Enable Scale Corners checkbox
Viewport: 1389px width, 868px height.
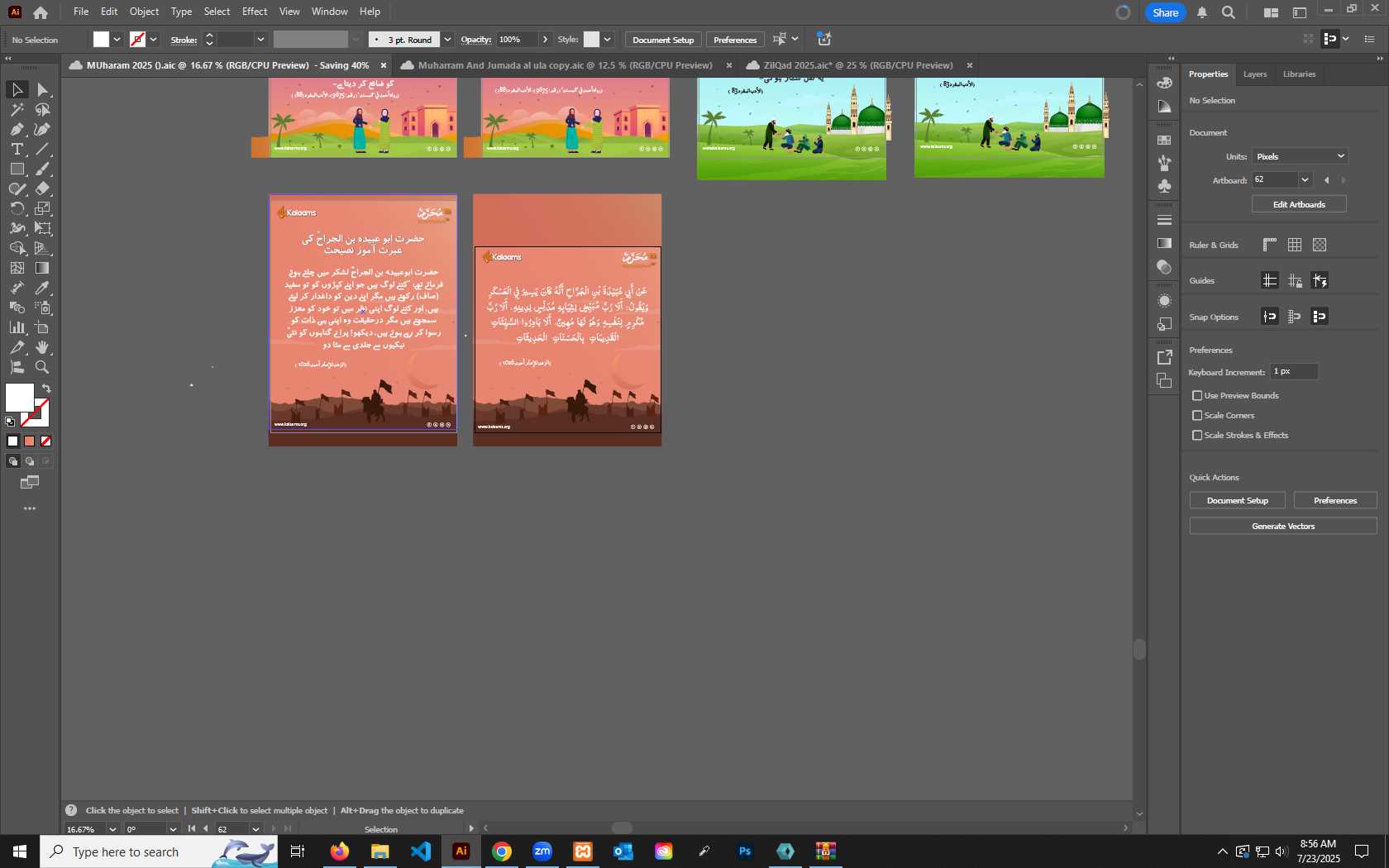click(1197, 416)
